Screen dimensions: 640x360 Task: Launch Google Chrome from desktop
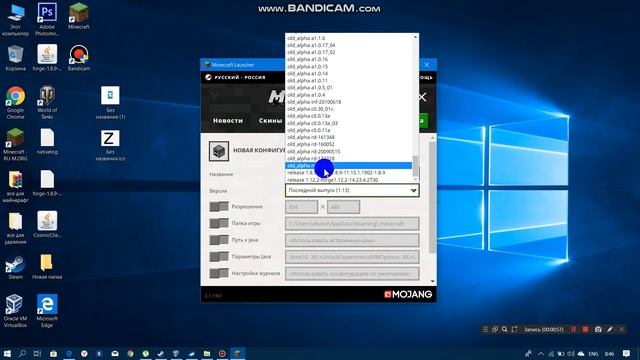[x=16, y=103]
